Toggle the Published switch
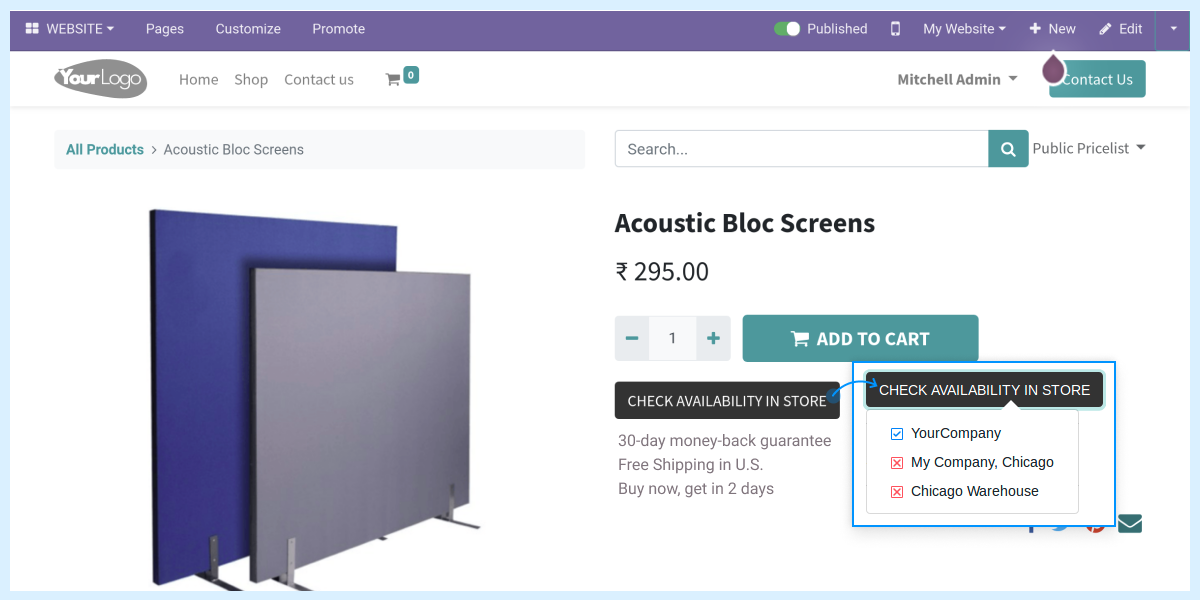 (786, 29)
